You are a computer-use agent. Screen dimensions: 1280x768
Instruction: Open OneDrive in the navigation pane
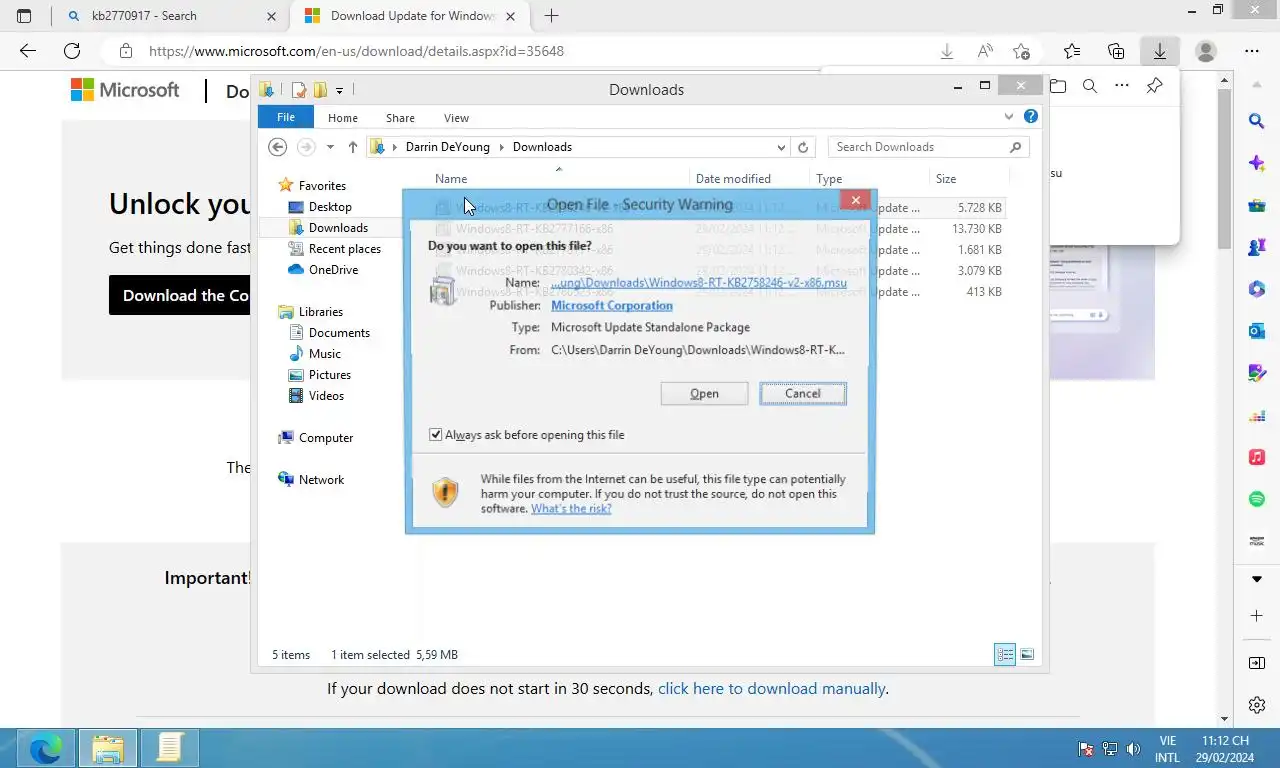(x=333, y=270)
